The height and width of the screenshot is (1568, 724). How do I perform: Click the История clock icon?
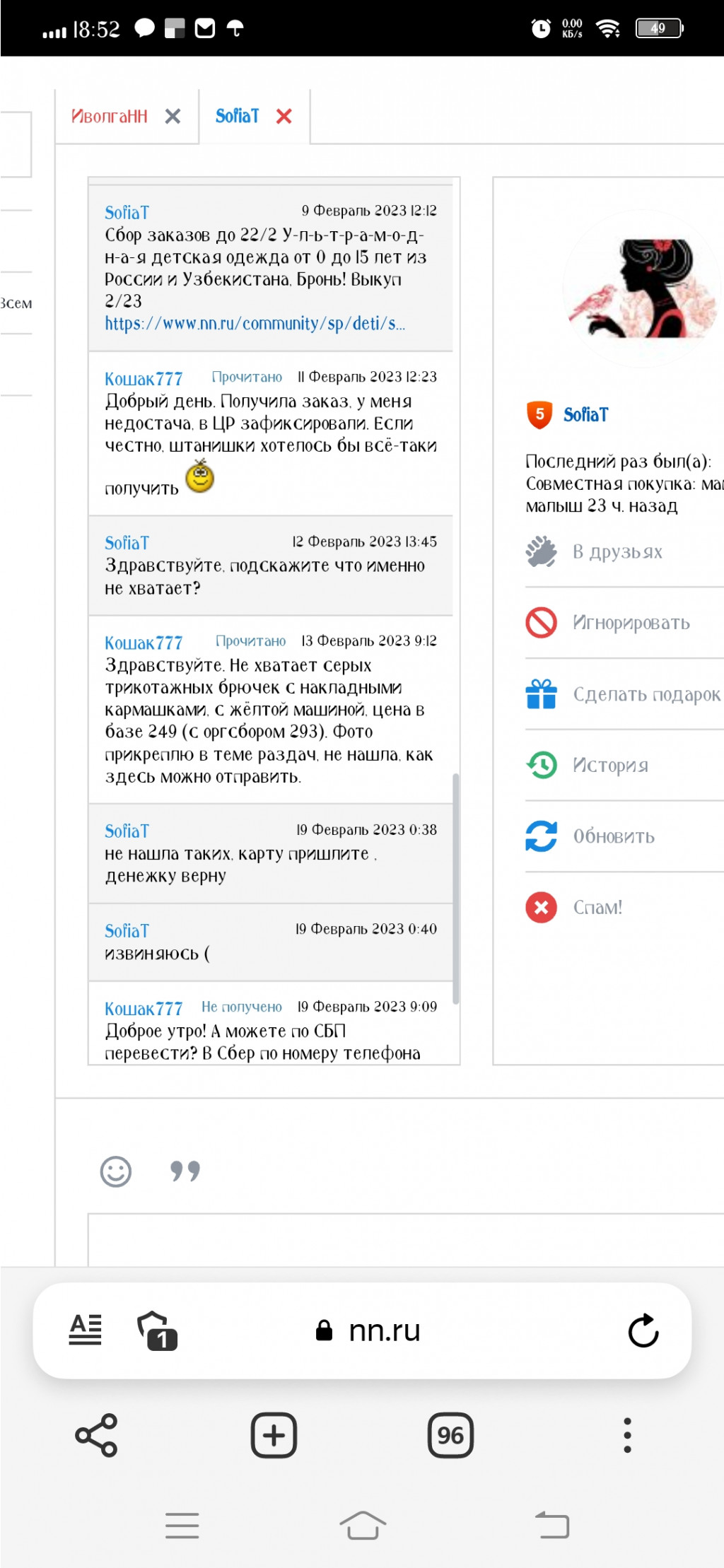point(542,765)
